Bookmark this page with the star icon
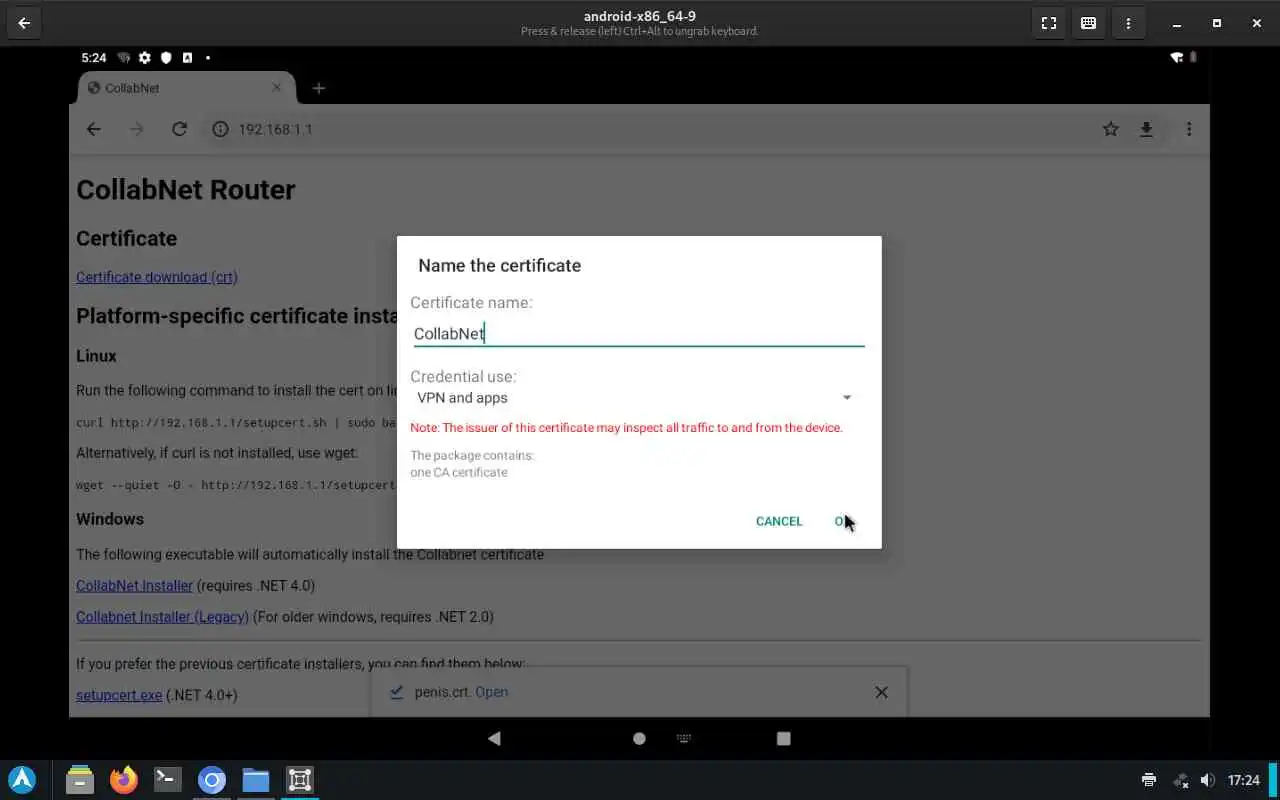Screen dimensions: 1280x800 point(1110,129)
